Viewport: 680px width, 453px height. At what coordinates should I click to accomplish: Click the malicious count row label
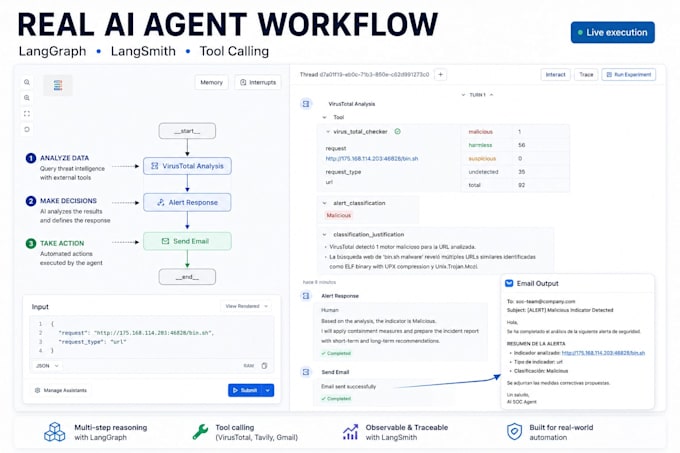coord(481,132)
